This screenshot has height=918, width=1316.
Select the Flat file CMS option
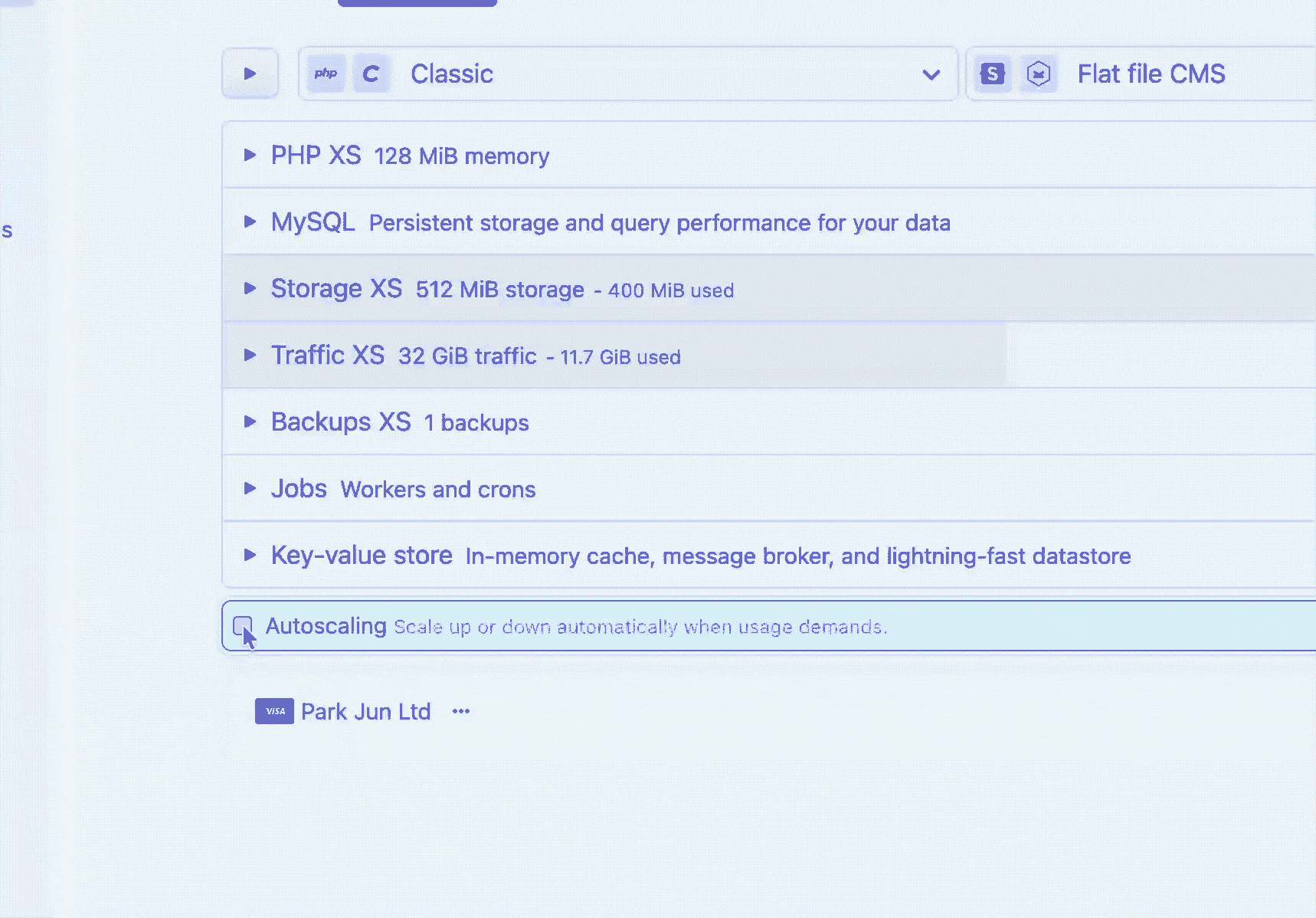coord(1151,74)
